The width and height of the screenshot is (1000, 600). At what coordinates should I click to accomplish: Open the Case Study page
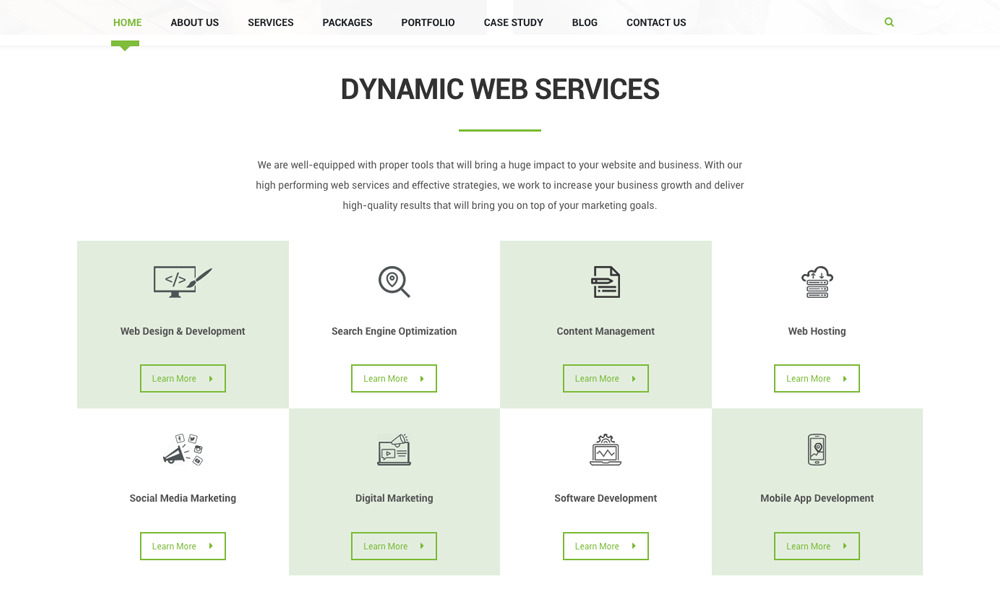[513, 22]
